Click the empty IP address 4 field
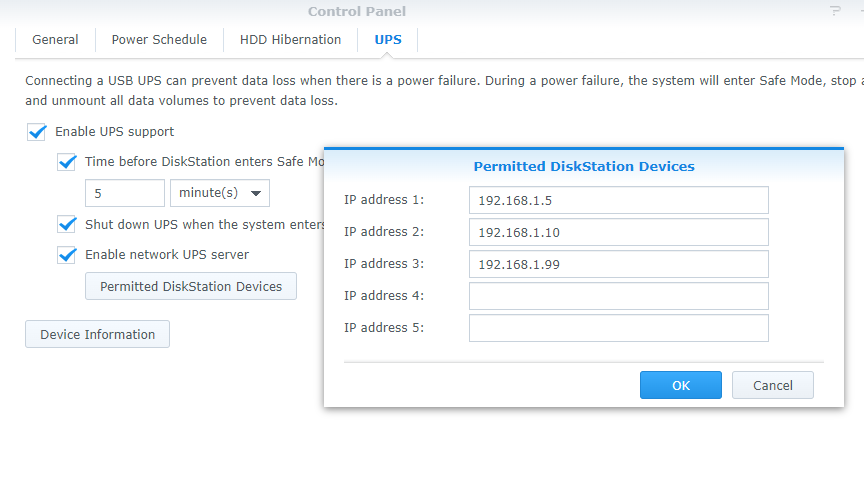Viewport: 864px width, 478px height. pyautogui.click(x=618, y=296)
